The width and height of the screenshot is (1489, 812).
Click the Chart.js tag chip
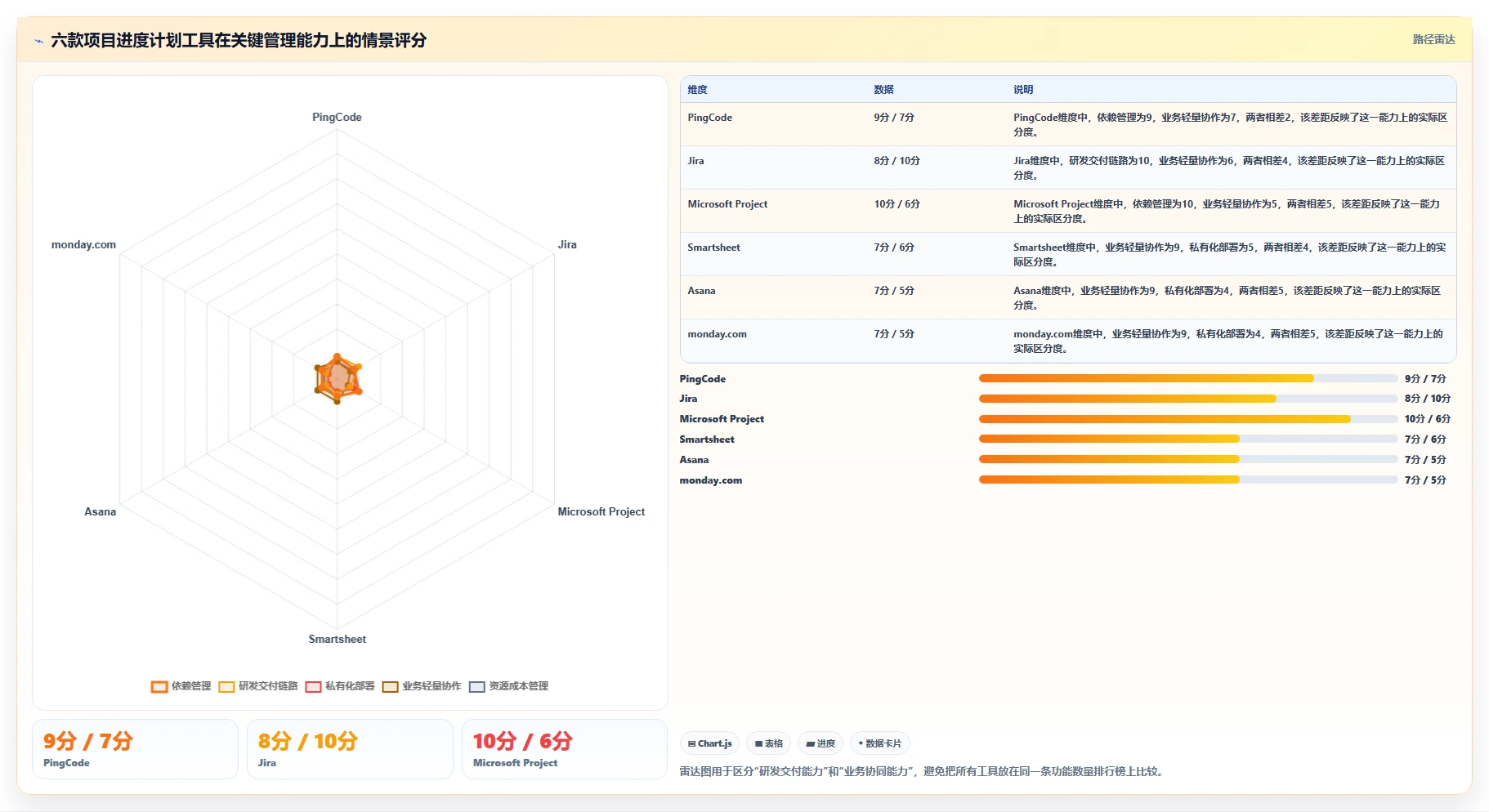point(709,743)
